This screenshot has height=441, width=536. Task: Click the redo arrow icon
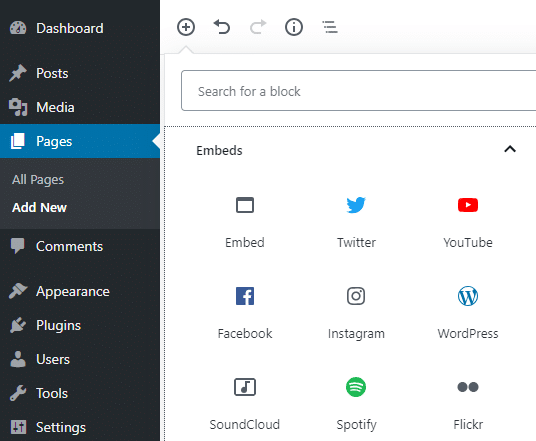(x=258, y=27)
